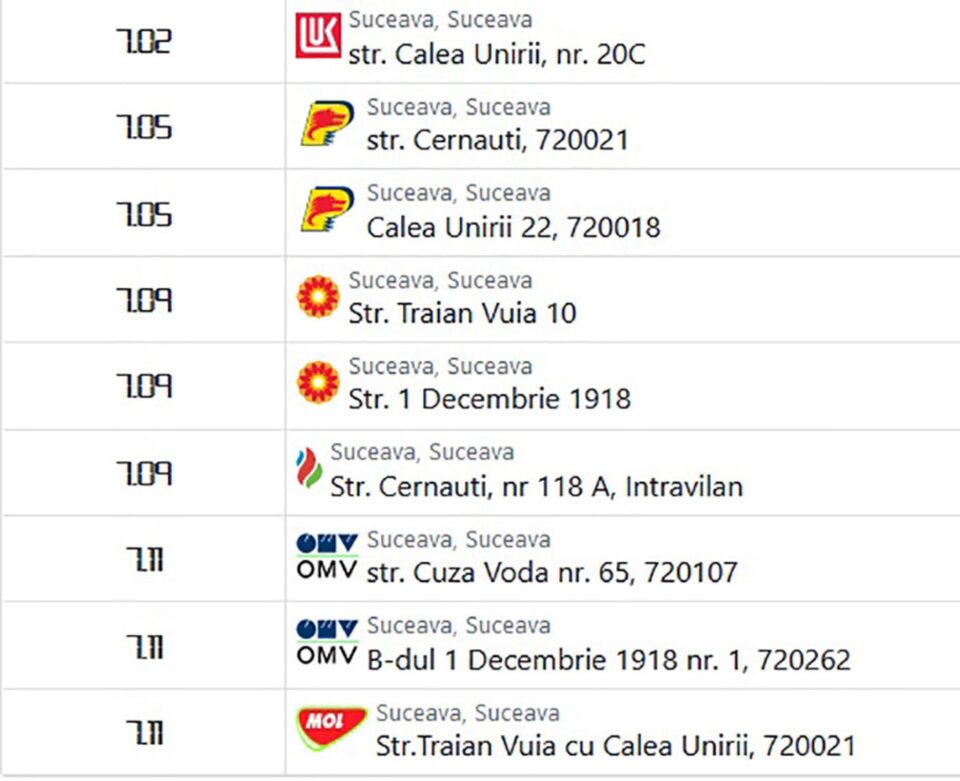Click the OMV logo beside B-dul 1 Decembrie 1918
The image size is (960, 781).
[327, 642]
